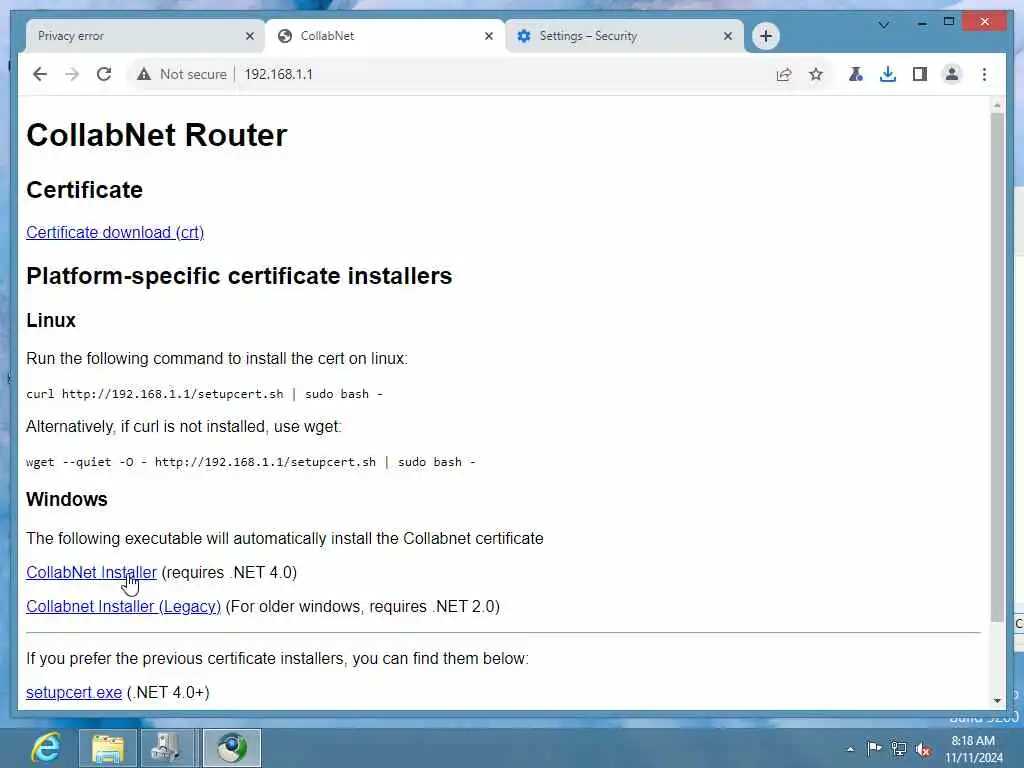Show hidden tray icons arrow
This screenshot has height=768, width=1024.
click(850, 749)
